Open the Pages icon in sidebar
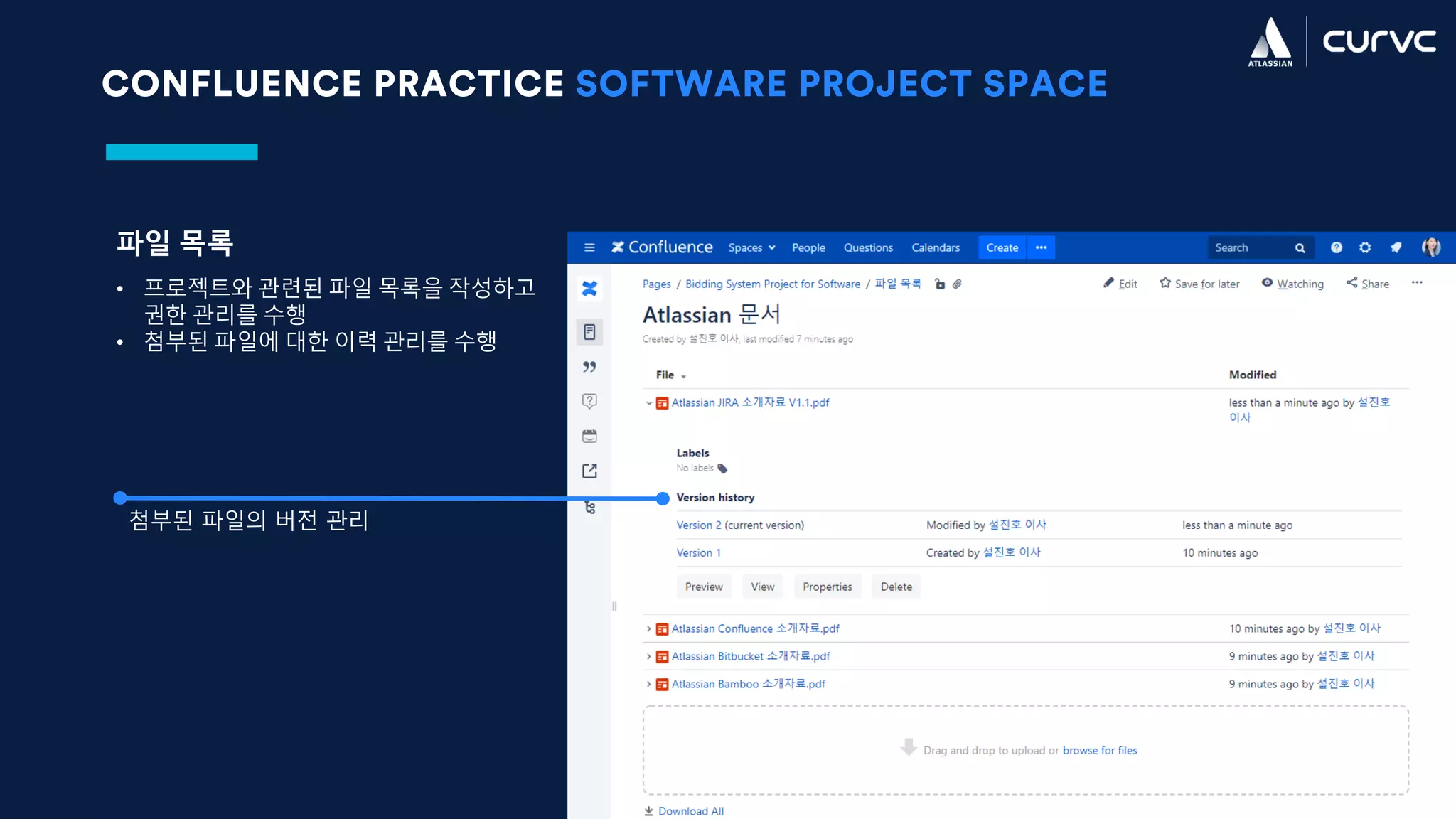This screenshot has height=819, width=1456. click(x=589, y=332)
